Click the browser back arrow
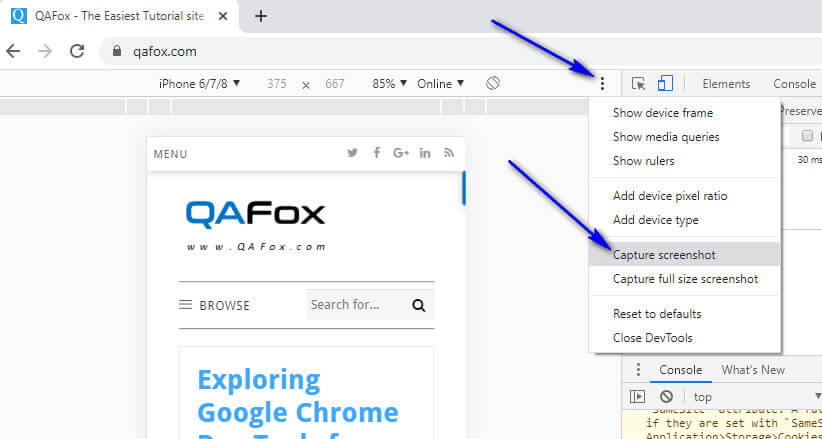This screenshot has width=822, height=439. pyautogui.click(x=13, y=51)
